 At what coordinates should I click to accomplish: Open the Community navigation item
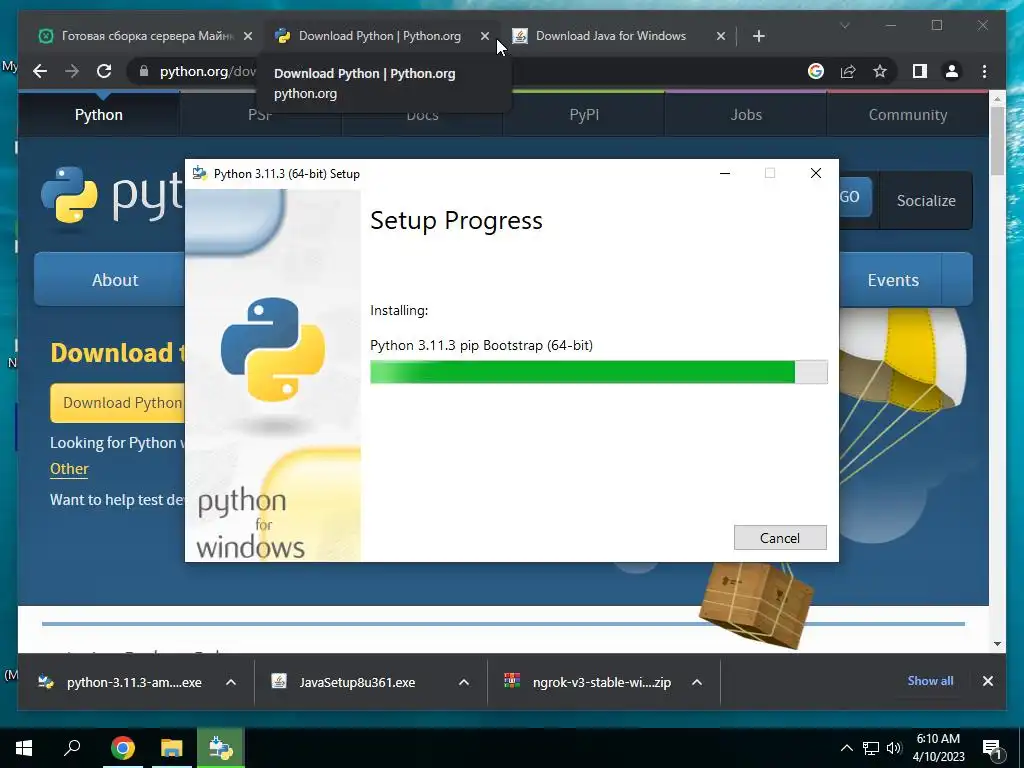908,114
